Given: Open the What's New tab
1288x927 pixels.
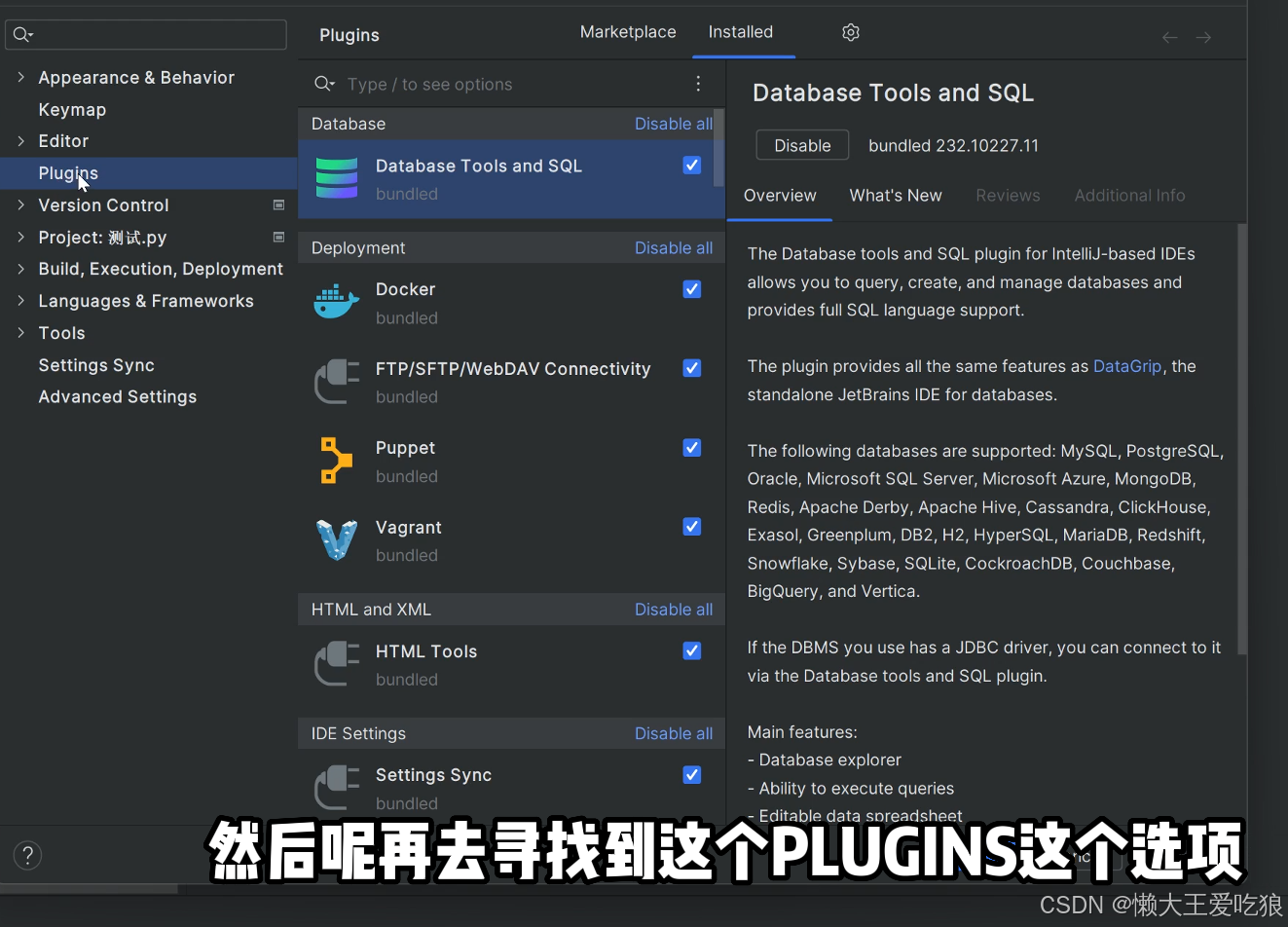Looking at the screenshot, I should pyautogui.click(x=896, y=196).
